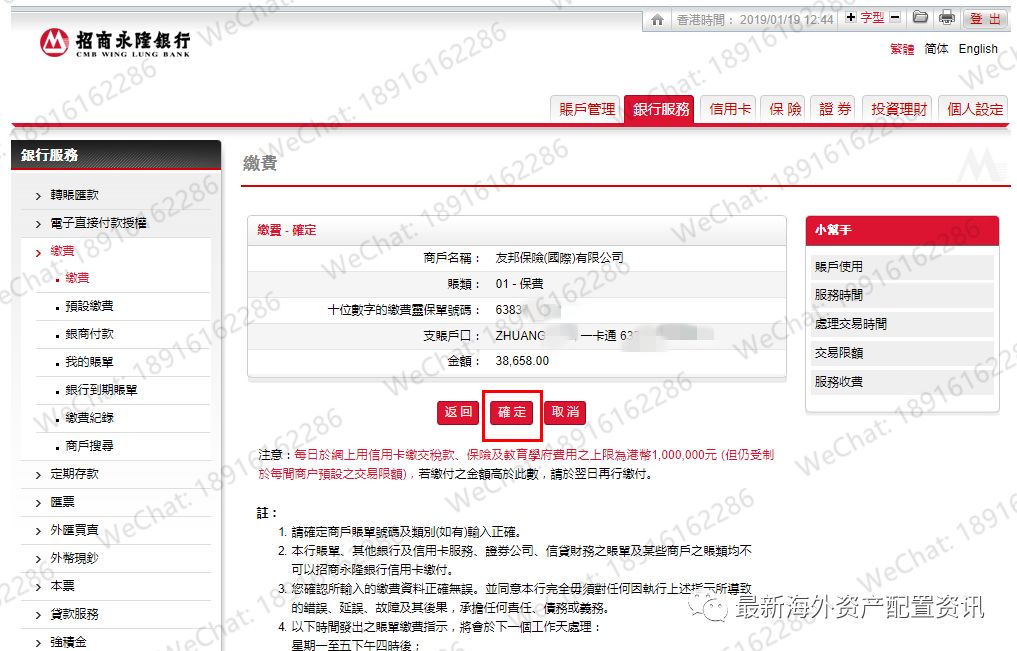Viewport: 1017px width, 651px height.
Task: Select 繳費紀錄 in sidebar
Action: (89, 418)
